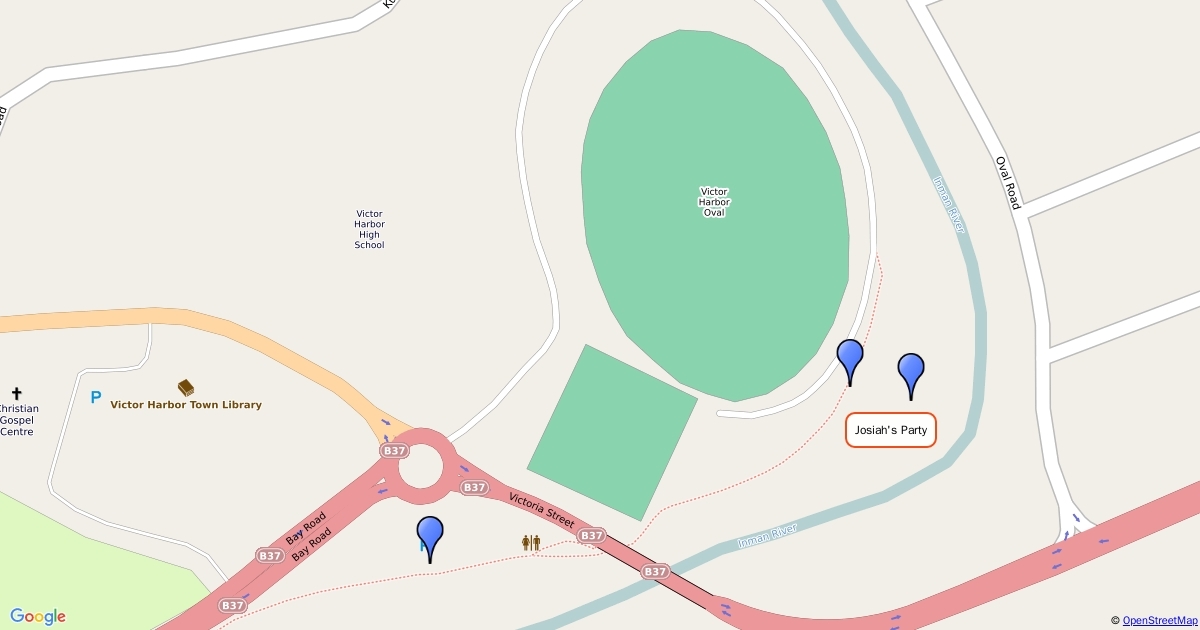Click the Christian Gospel Centre cross icon

pyautogui.click(x=16, y=394)
